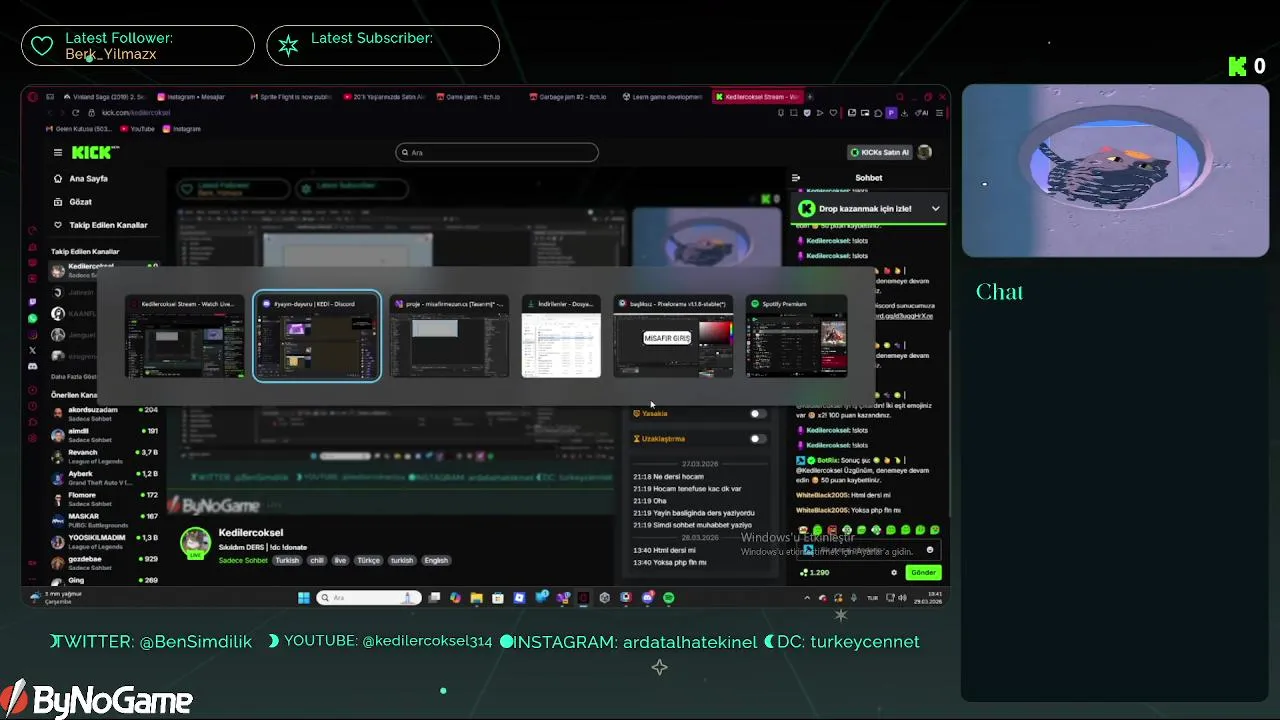Open the Kick hamburger menu icon
The height and width of the screenshot is (720, 1280).
(x=58, y=153)
